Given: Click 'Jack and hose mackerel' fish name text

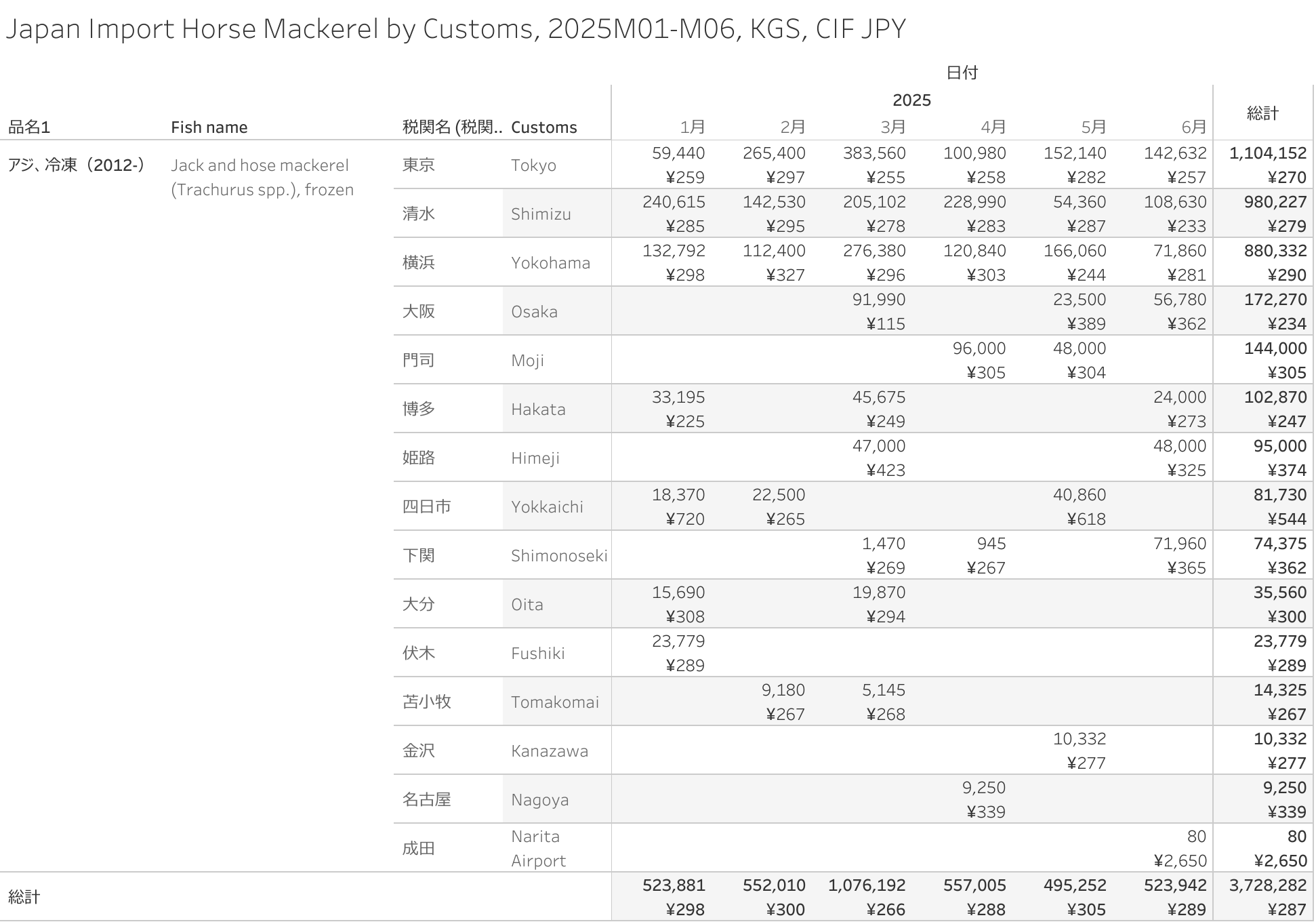Looking at the screenshot, I should tap(260, 165).
